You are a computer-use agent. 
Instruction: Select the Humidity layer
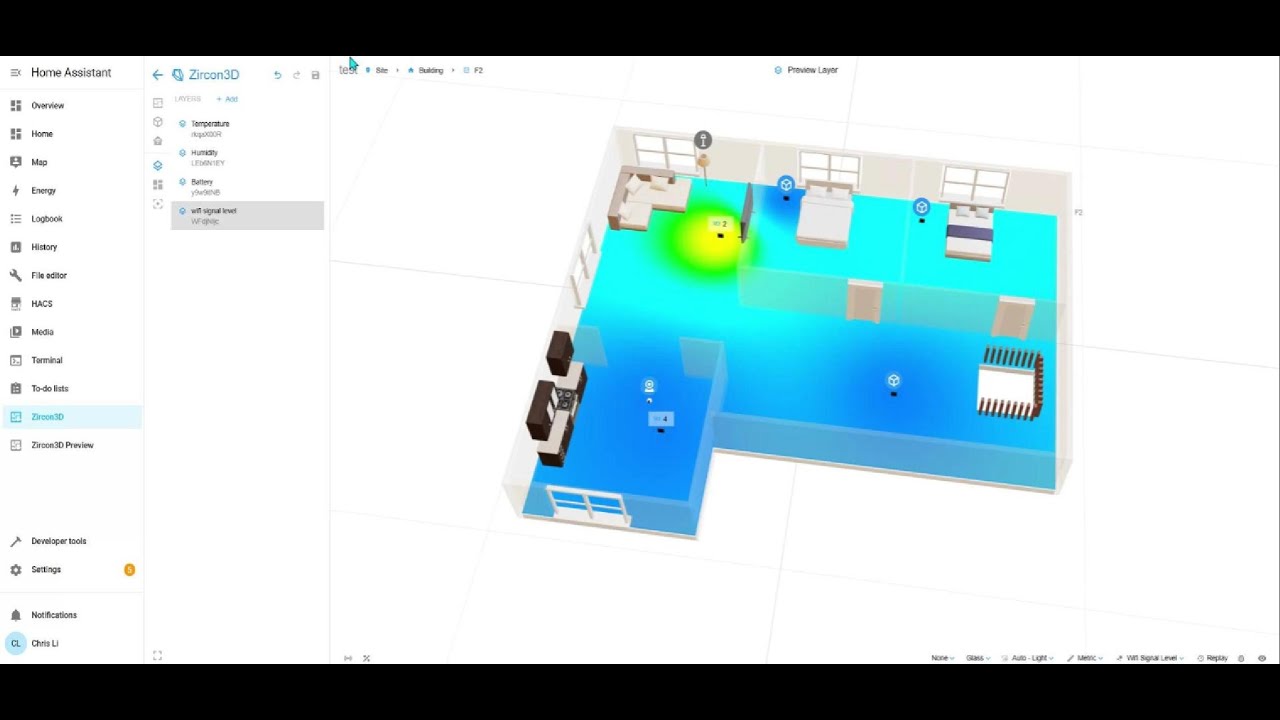point(247,157)
